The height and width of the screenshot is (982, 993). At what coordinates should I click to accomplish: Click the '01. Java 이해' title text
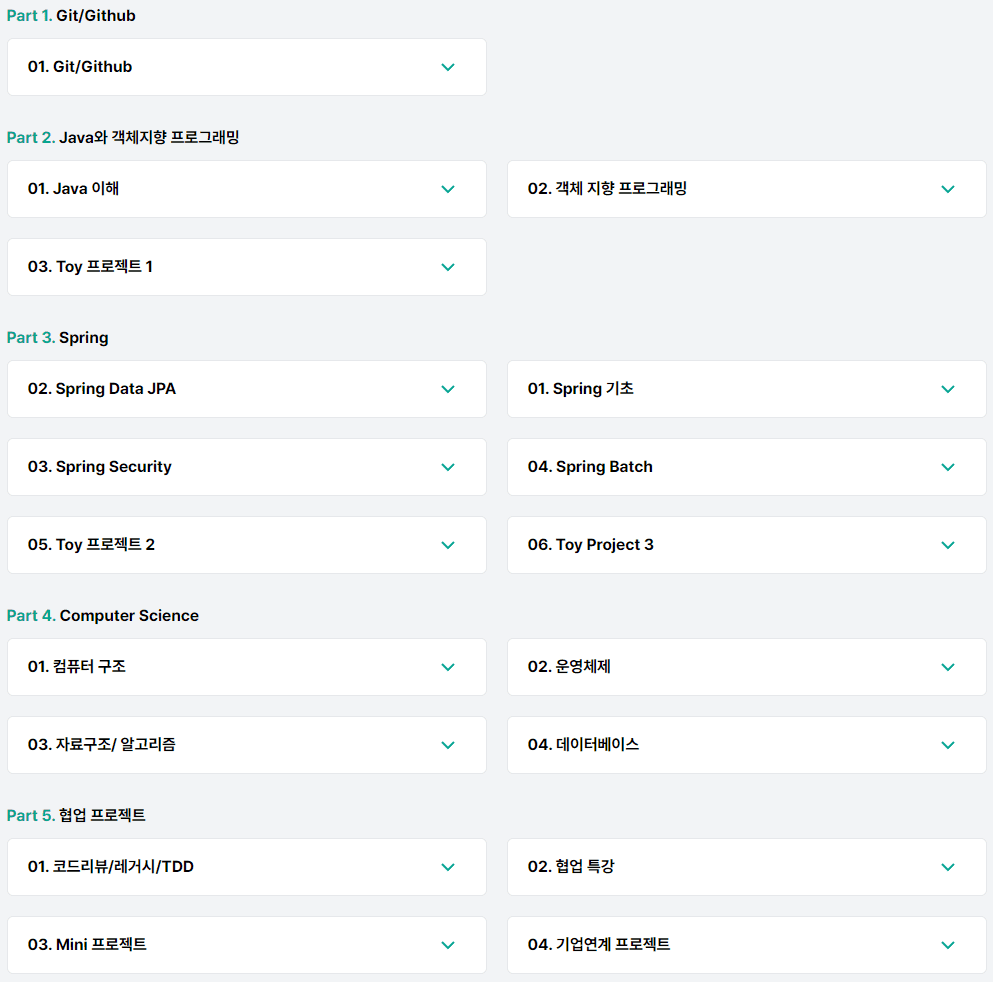coord(73,189)
